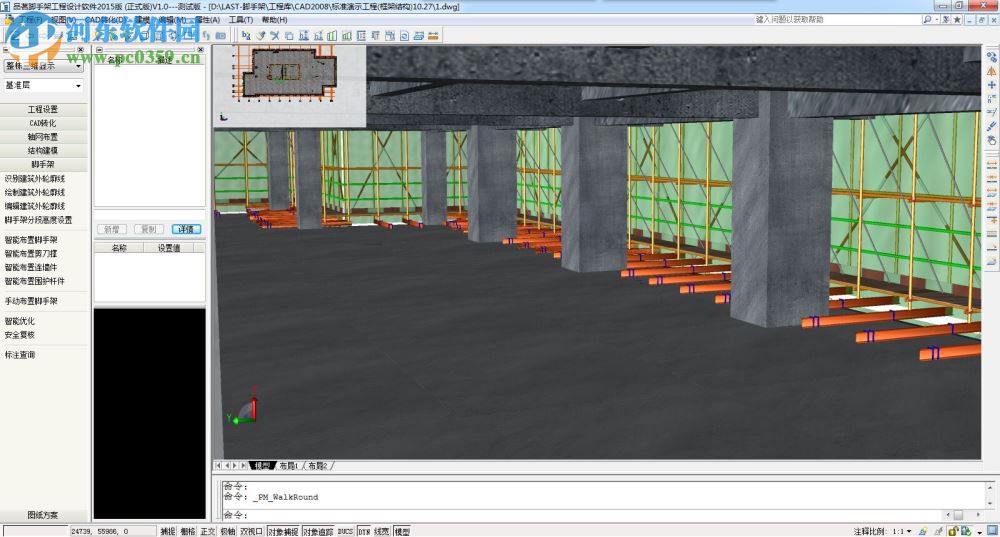Click the command window horizontal scrollbar
Image resolution: width=1000 pixels, height=537 pixels.
tap(957, 515)
